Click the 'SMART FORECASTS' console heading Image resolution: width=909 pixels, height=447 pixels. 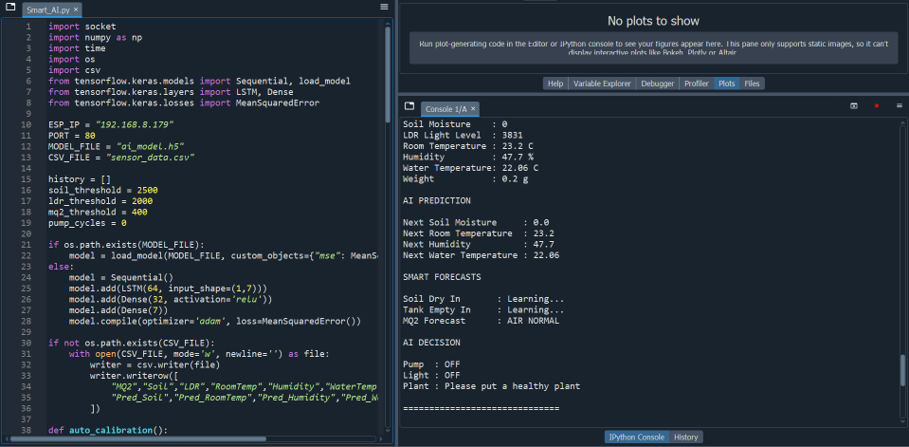point(442,277)
